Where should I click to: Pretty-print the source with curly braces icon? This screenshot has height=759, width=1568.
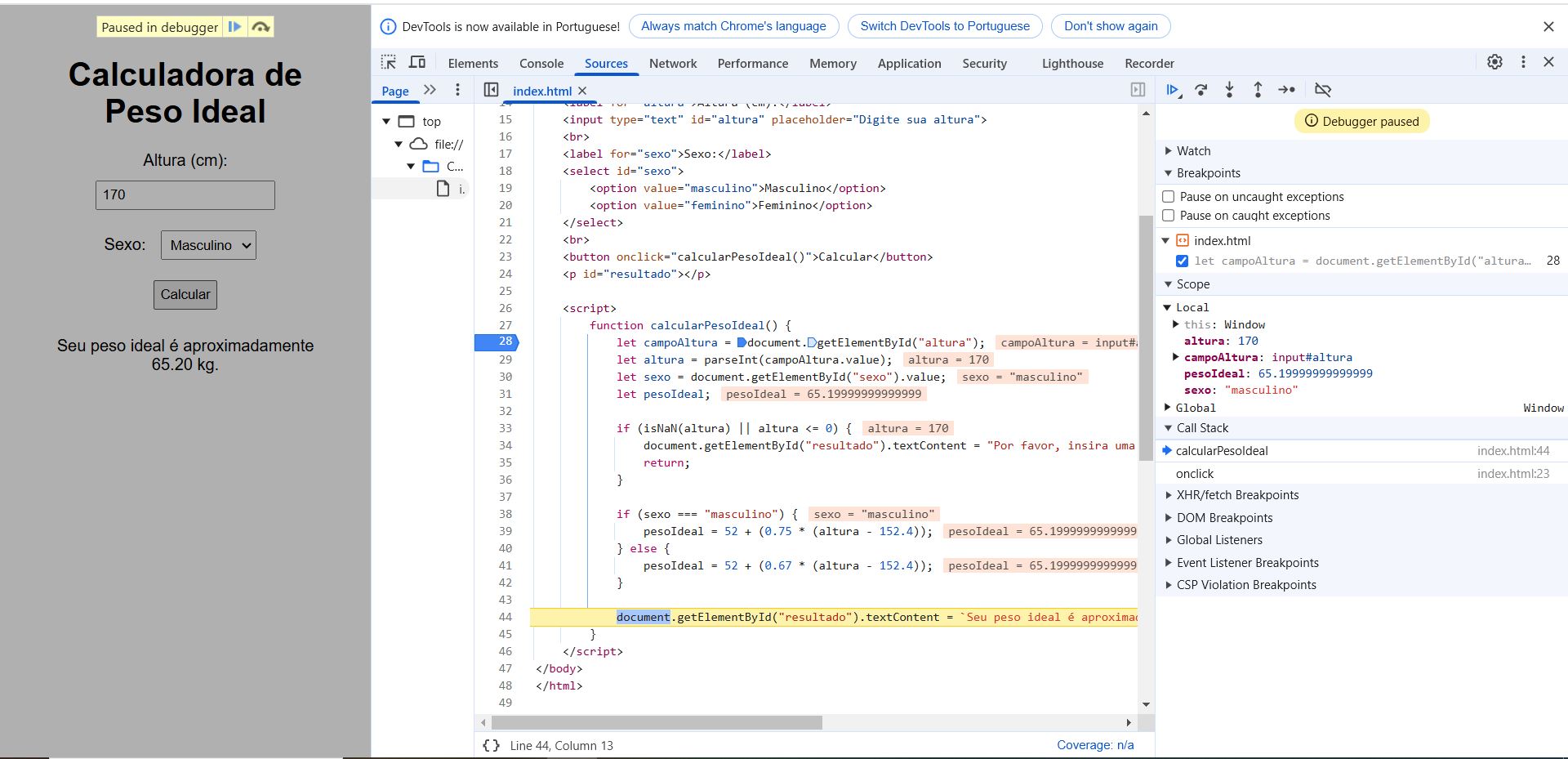pos(491,745)
